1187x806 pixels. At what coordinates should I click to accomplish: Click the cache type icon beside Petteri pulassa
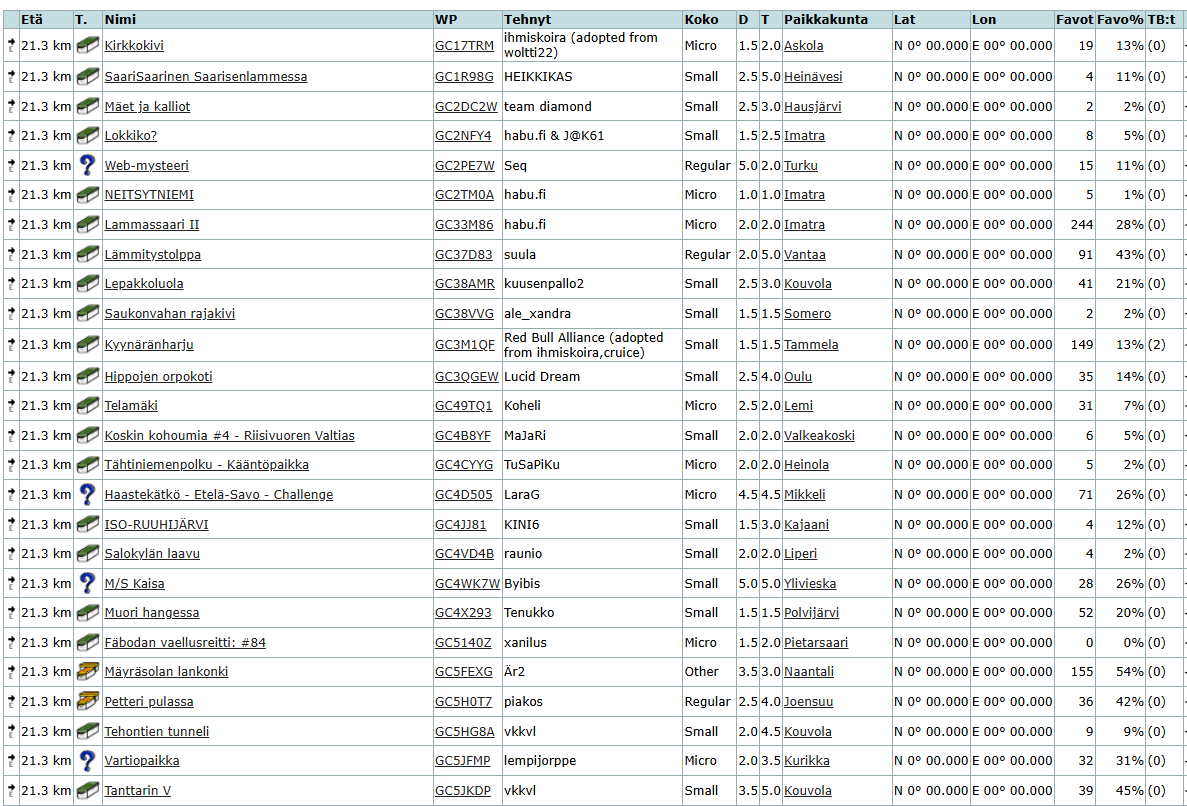pos(87,701)
